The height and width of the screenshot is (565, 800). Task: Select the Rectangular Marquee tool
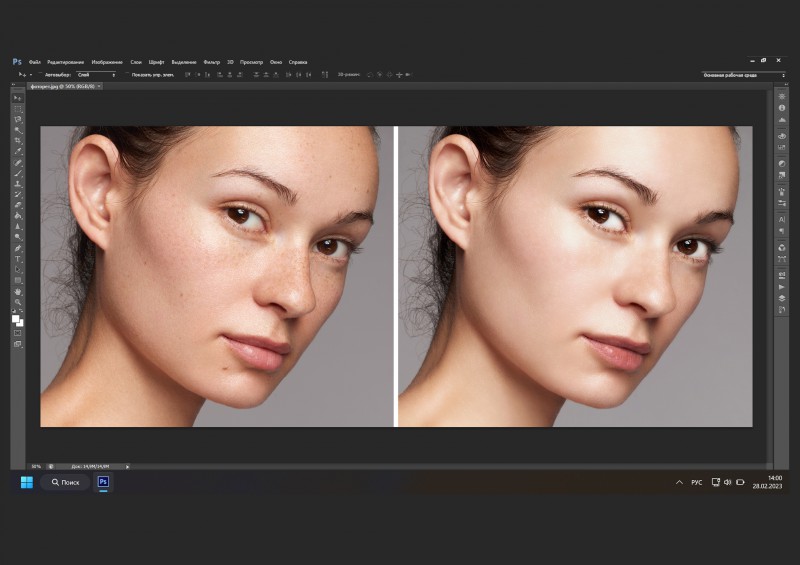click(x=18, y=109)
